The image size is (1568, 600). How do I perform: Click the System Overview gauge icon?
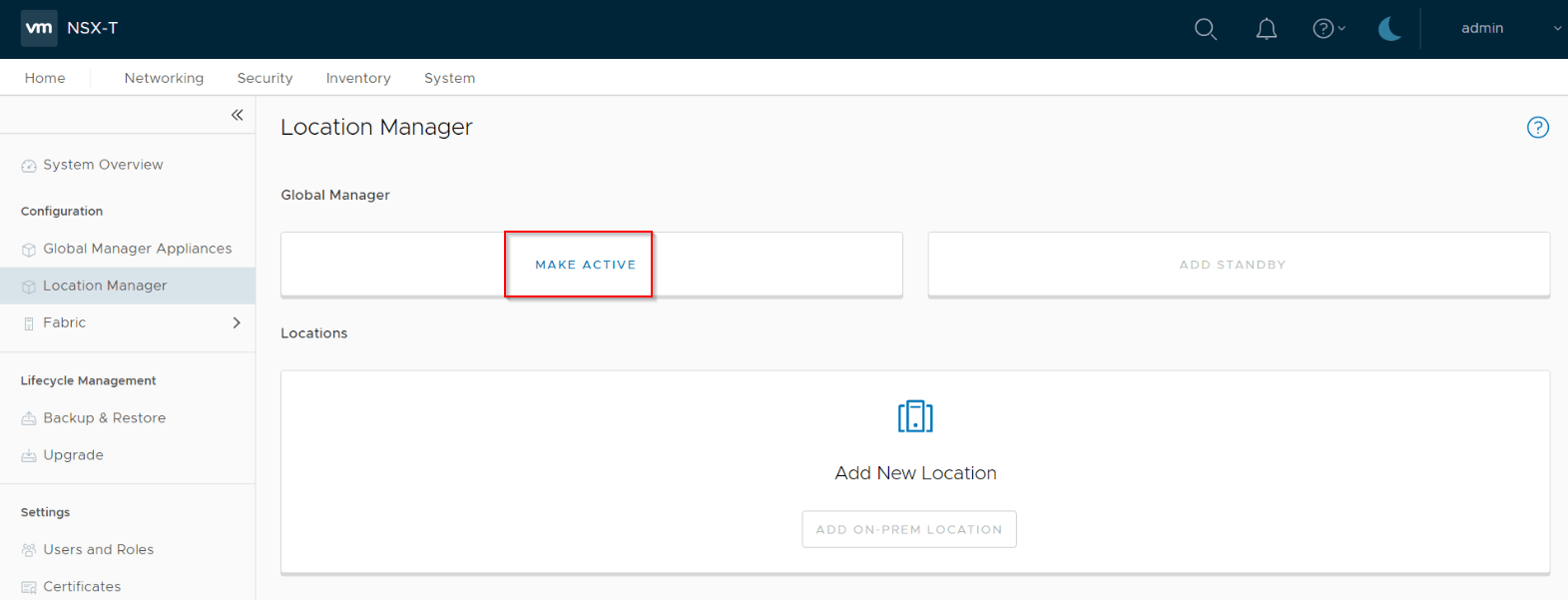(29, 166)
